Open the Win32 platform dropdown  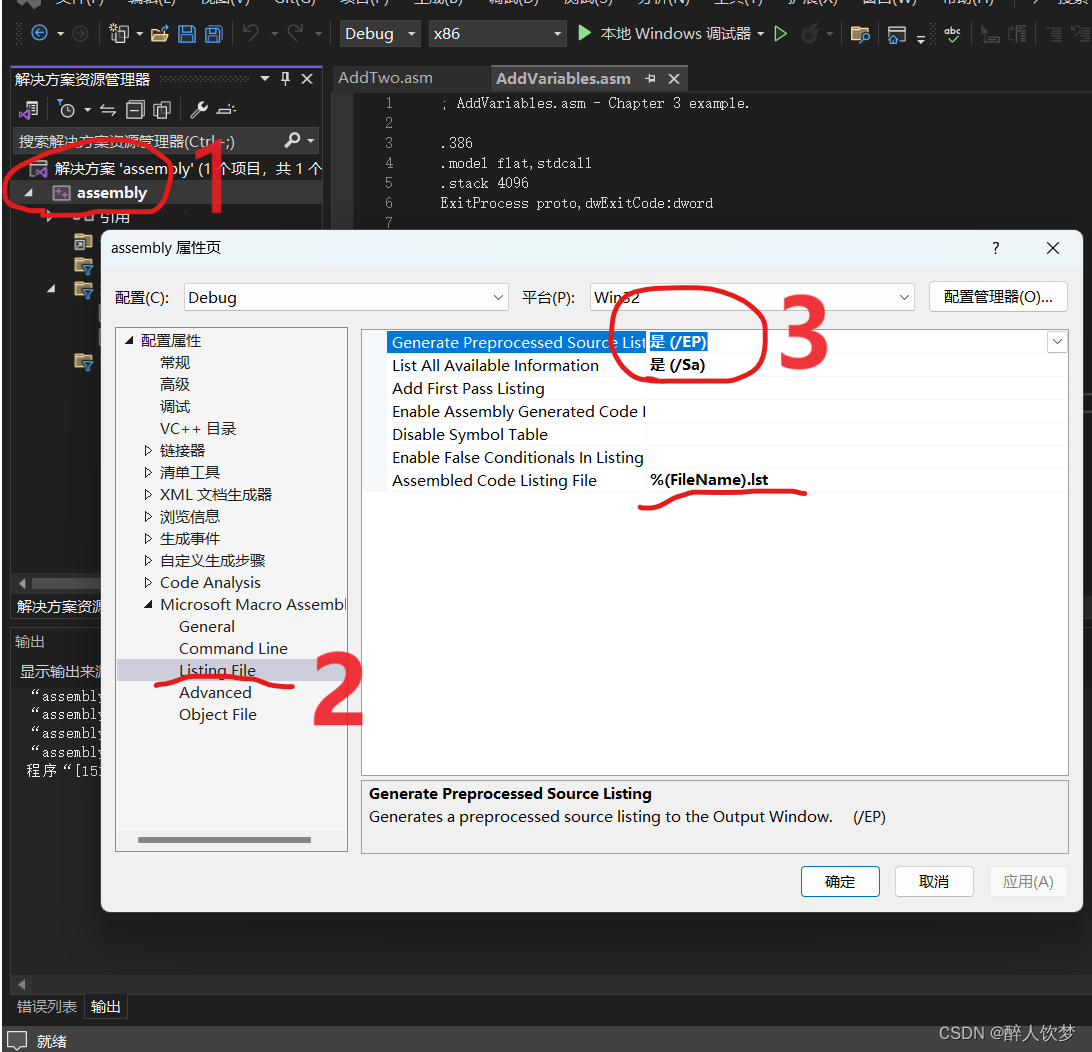[x=902, y=297]
